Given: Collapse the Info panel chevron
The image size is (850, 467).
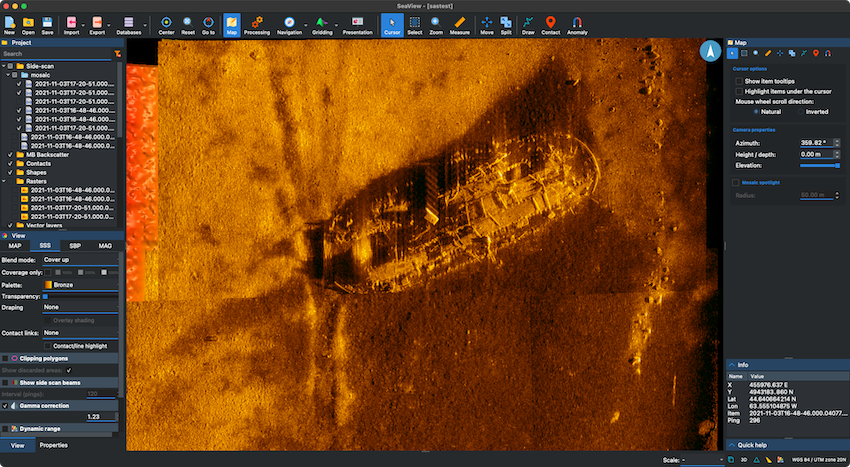Looking at the screenshot, I should (731, 365).
